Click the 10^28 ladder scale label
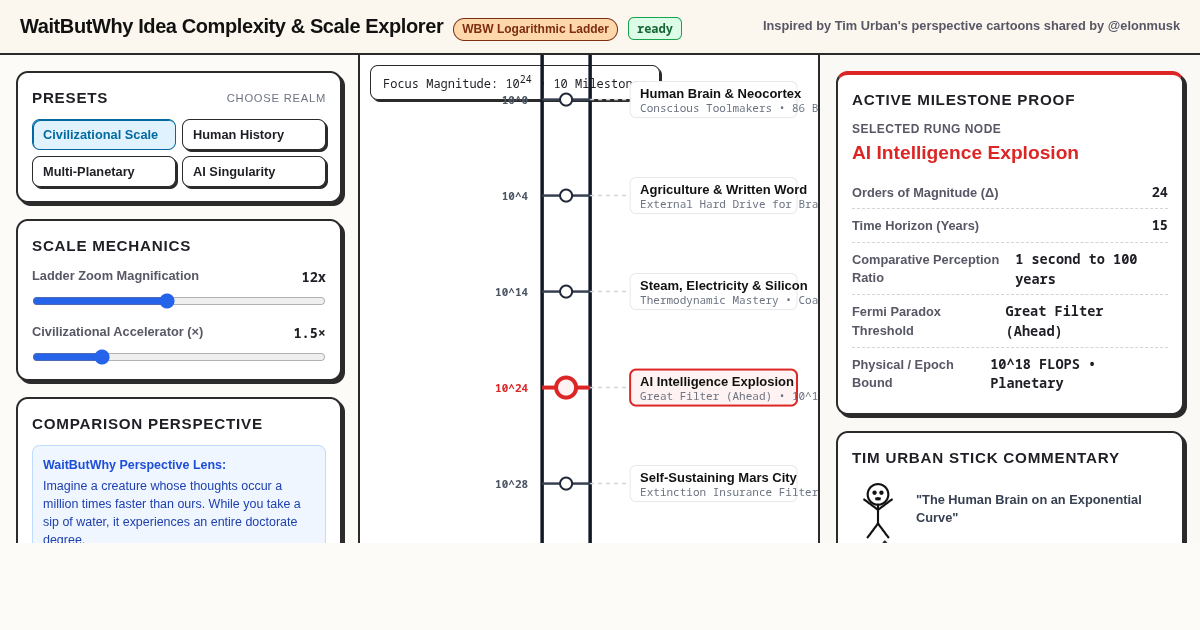The image size is (1200, 630). click(x=511, y=485)
